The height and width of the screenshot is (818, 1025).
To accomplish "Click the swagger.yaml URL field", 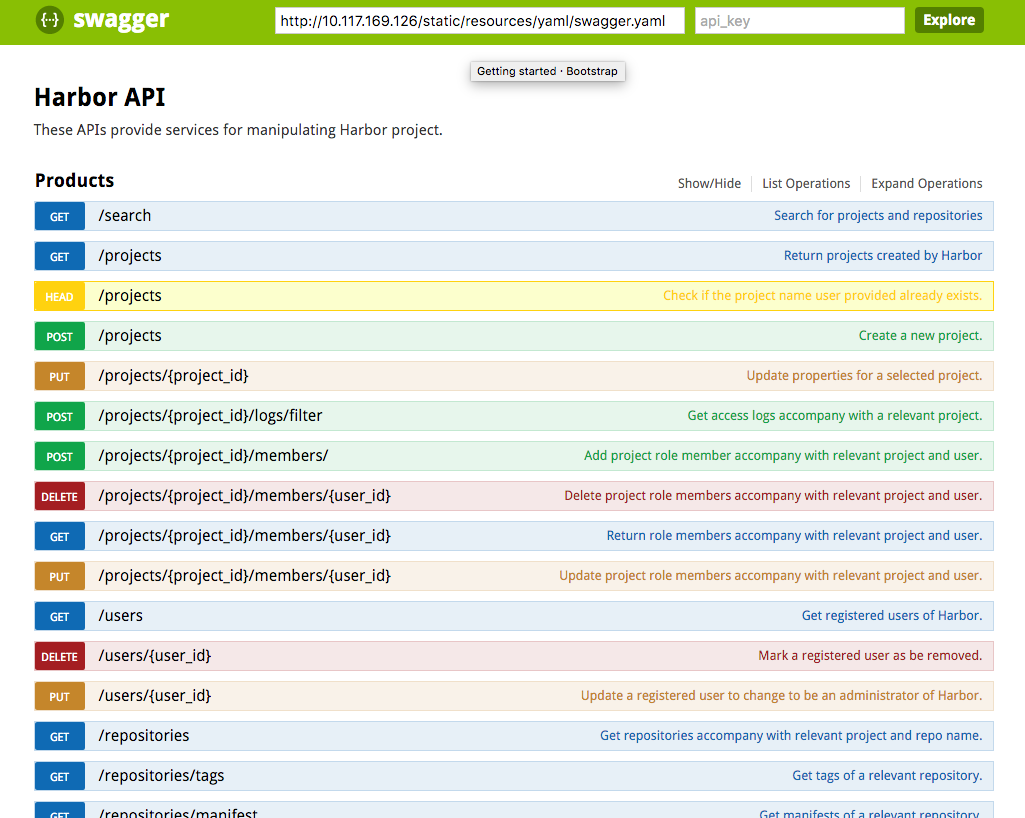I will [479, 19].
